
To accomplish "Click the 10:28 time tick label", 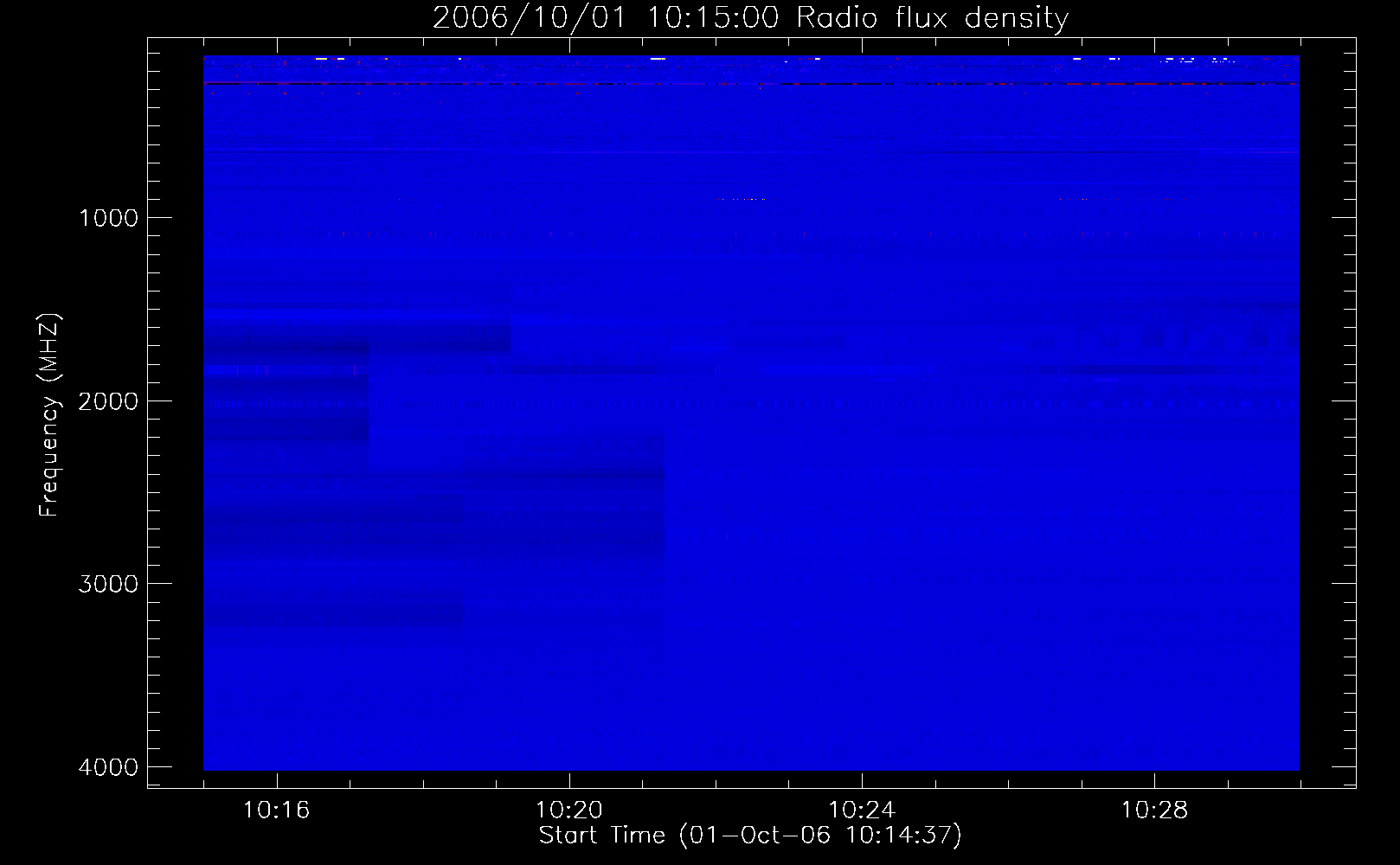I will 1154,811.
